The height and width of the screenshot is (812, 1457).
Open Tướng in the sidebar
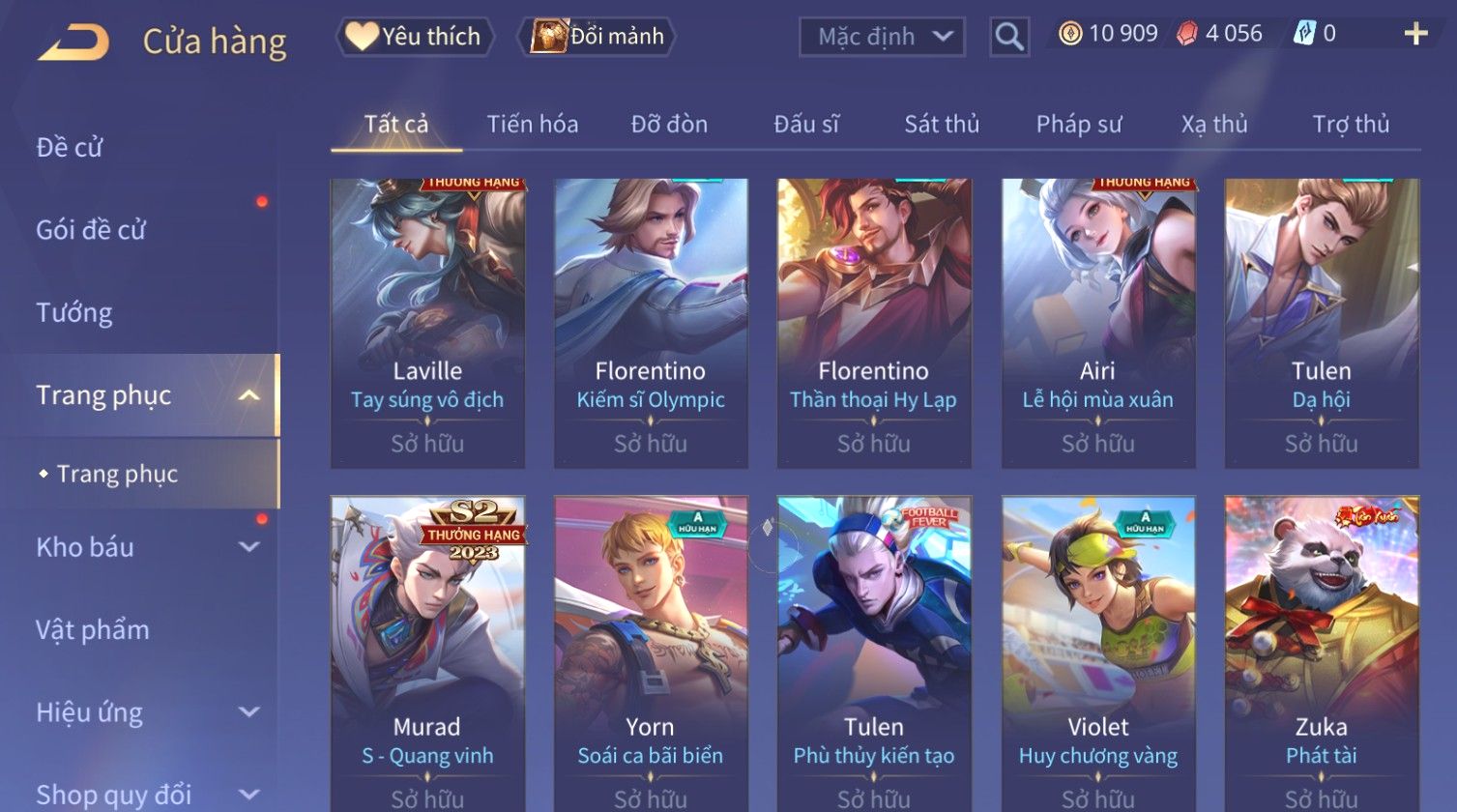pyautogui.click(x=74, y=313)
